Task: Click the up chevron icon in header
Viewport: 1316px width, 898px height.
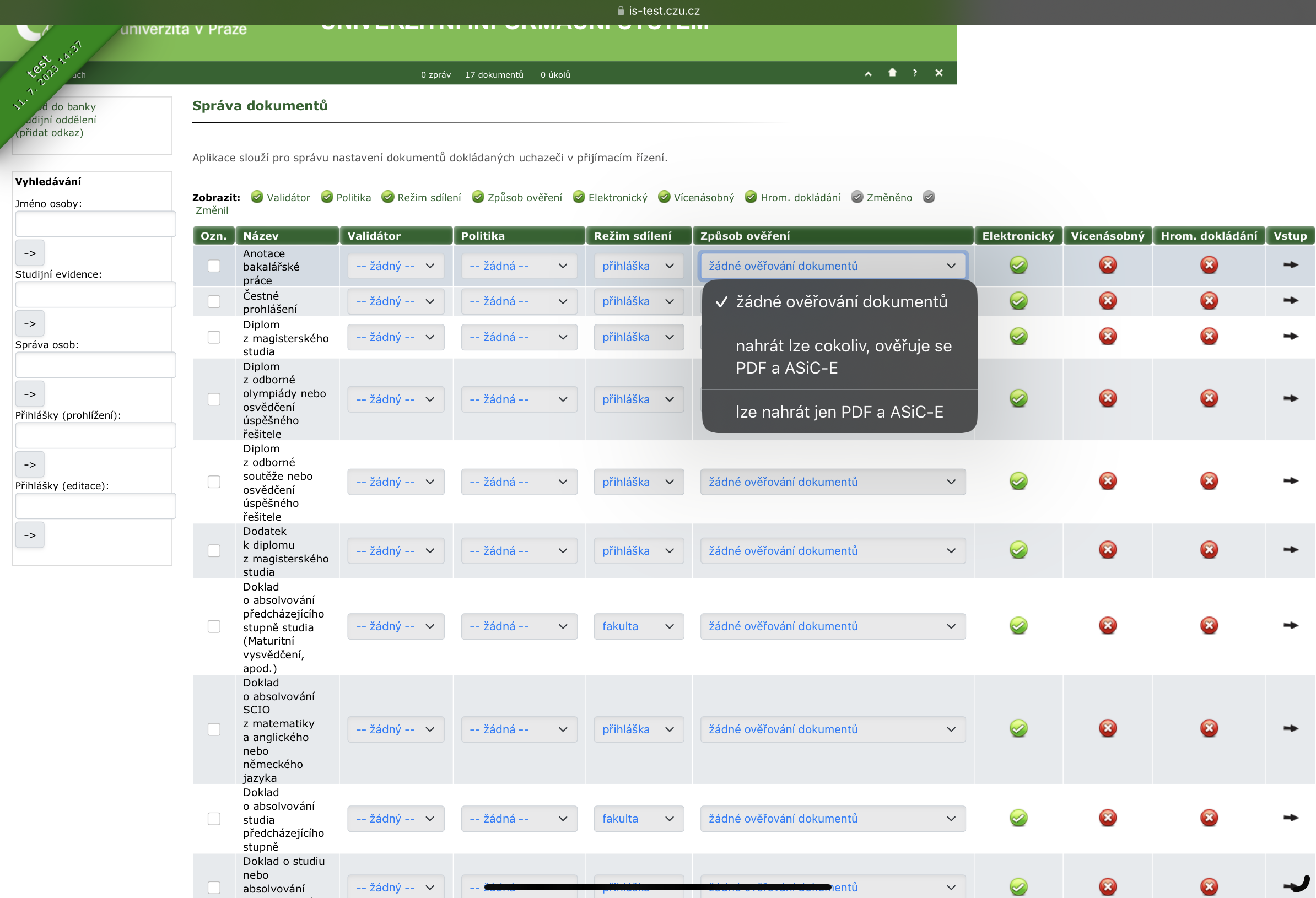Action: [x=868, y=74]
